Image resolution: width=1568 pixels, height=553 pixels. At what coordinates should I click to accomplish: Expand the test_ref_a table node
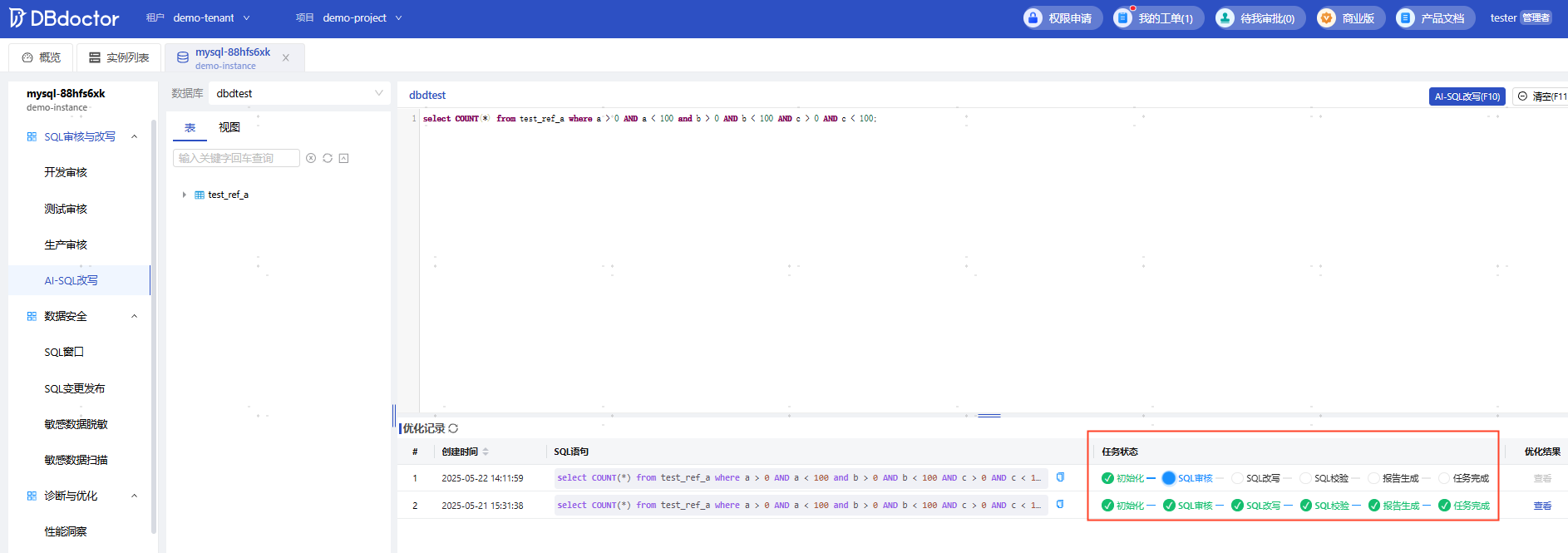[184, 195]
